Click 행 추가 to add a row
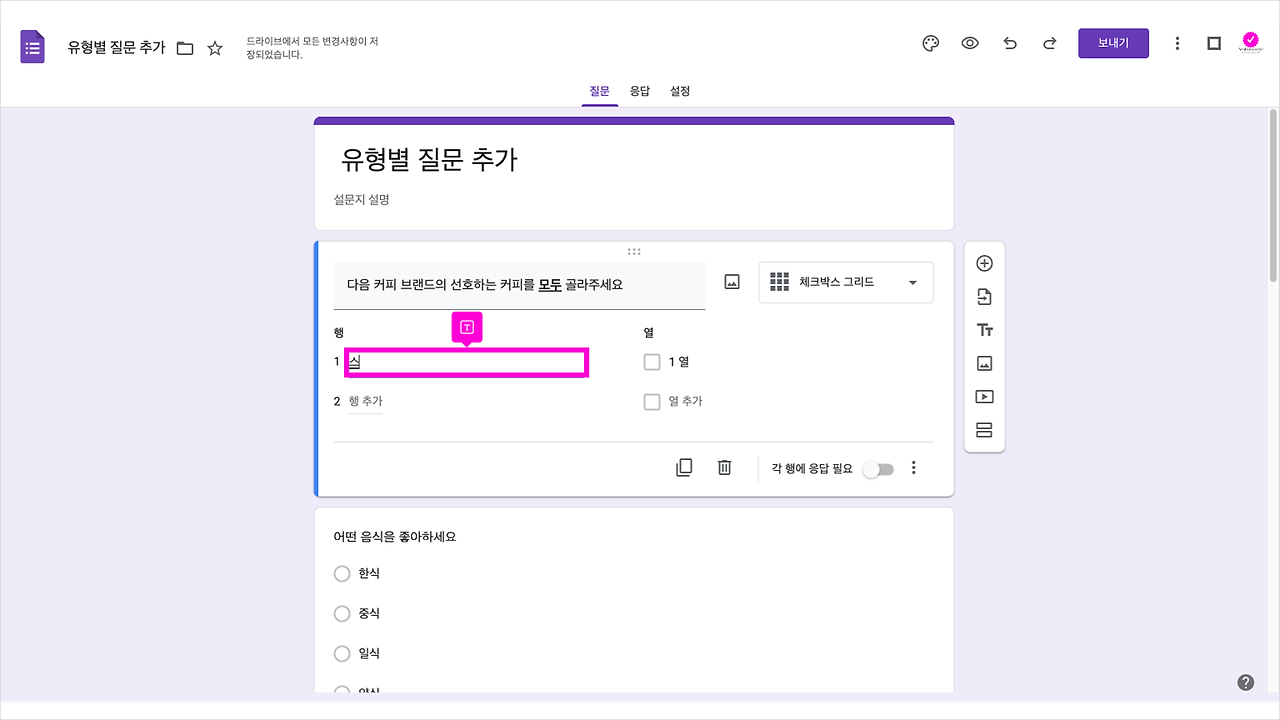1280x720 pixels. [x=367, y=400]
